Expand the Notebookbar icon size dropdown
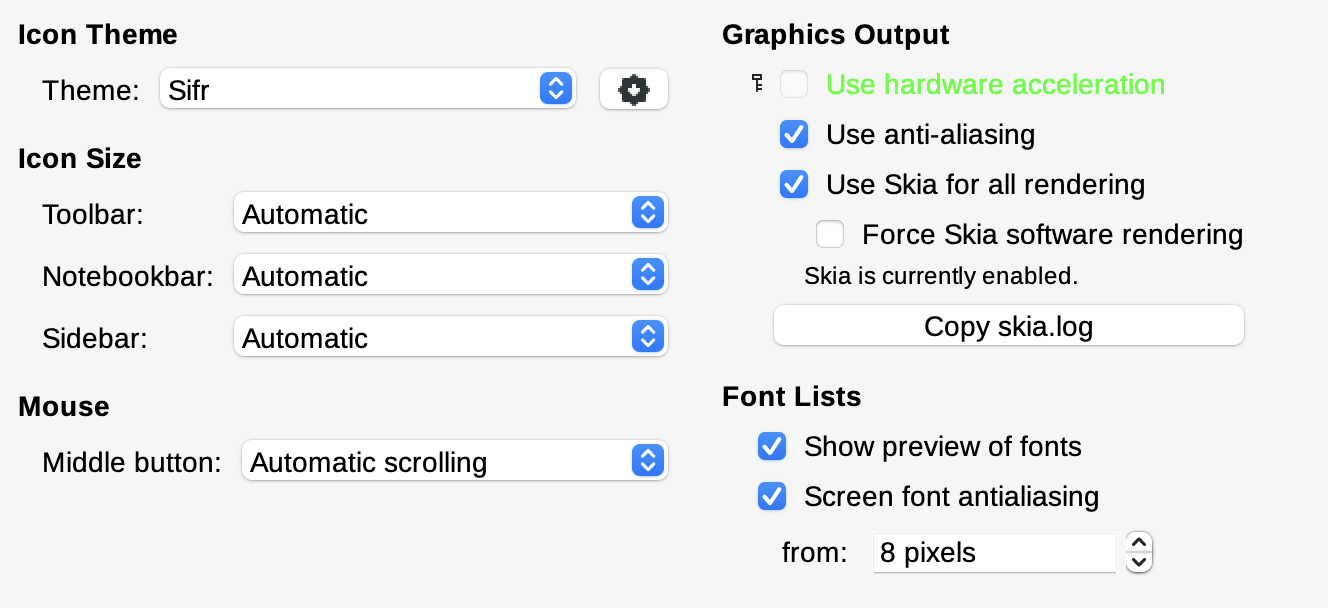The image size is (1328, 608). tap(451, 275)
